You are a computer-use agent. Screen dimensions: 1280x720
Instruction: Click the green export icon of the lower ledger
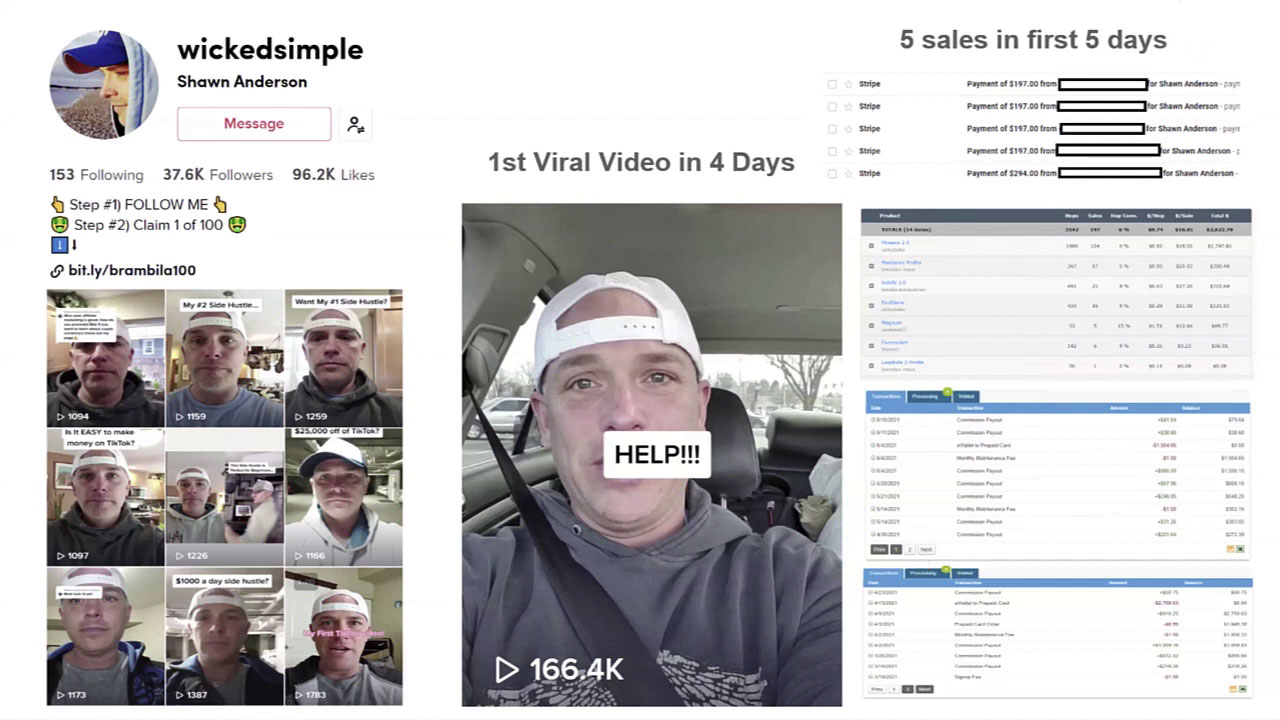click(x=1243, y=689)
